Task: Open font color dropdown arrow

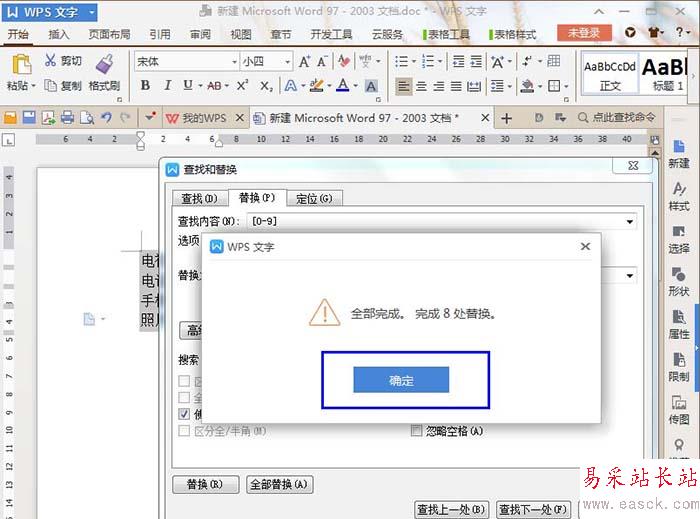Action: [x=356, y=86]
